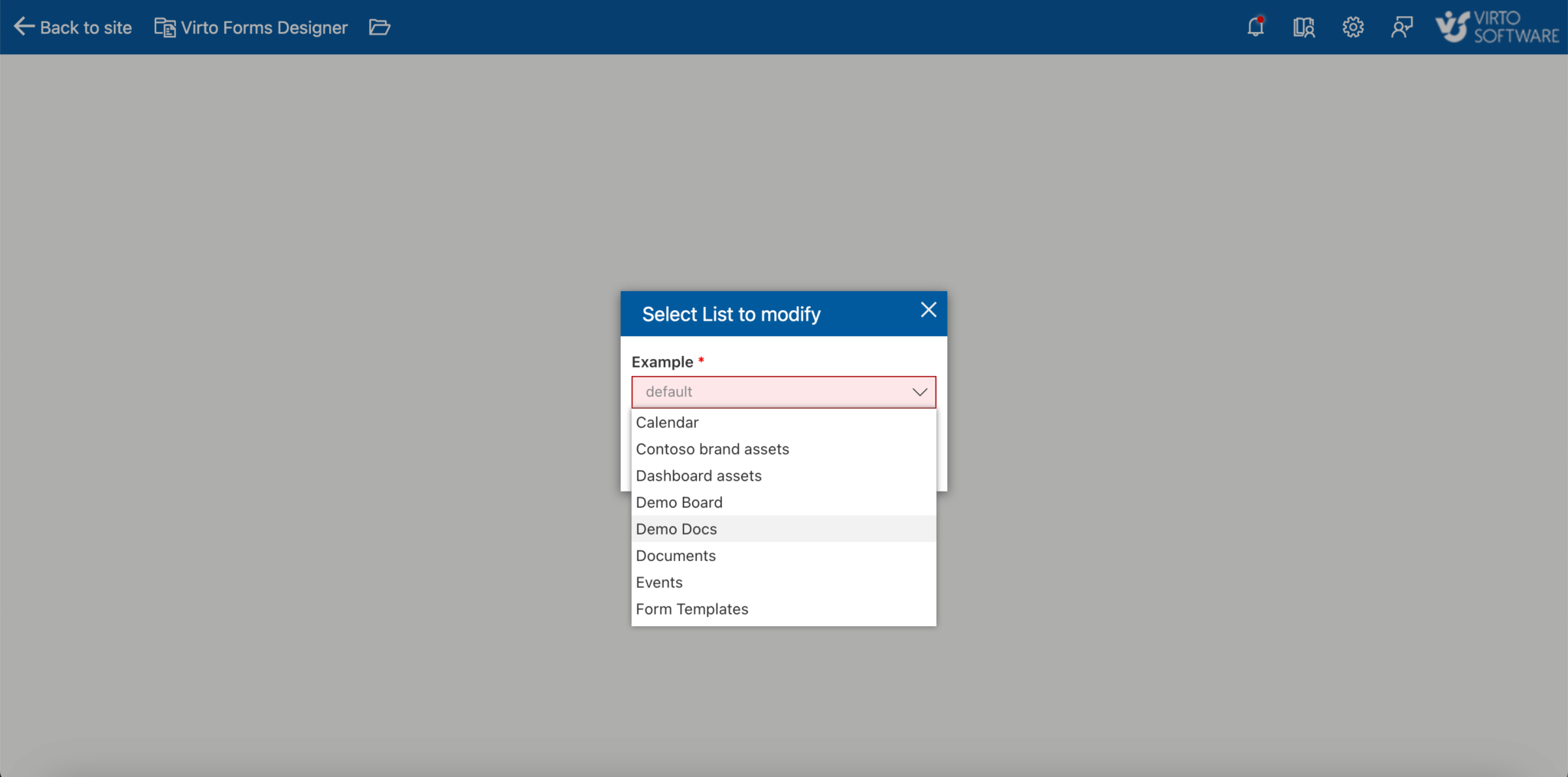
Task: Open the documentation guide icon
Action: 1303,27
